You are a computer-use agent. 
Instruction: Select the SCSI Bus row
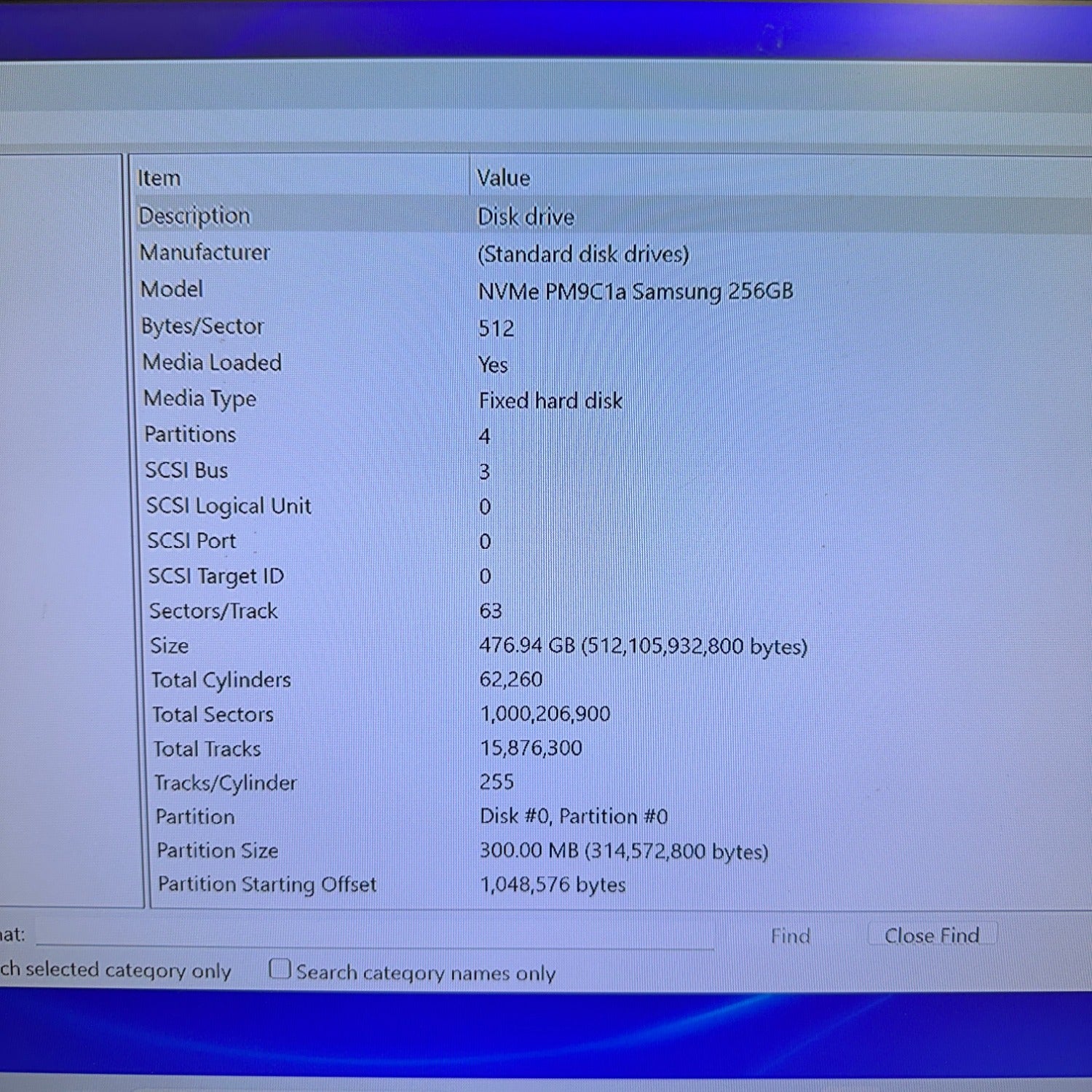point(186,471)
